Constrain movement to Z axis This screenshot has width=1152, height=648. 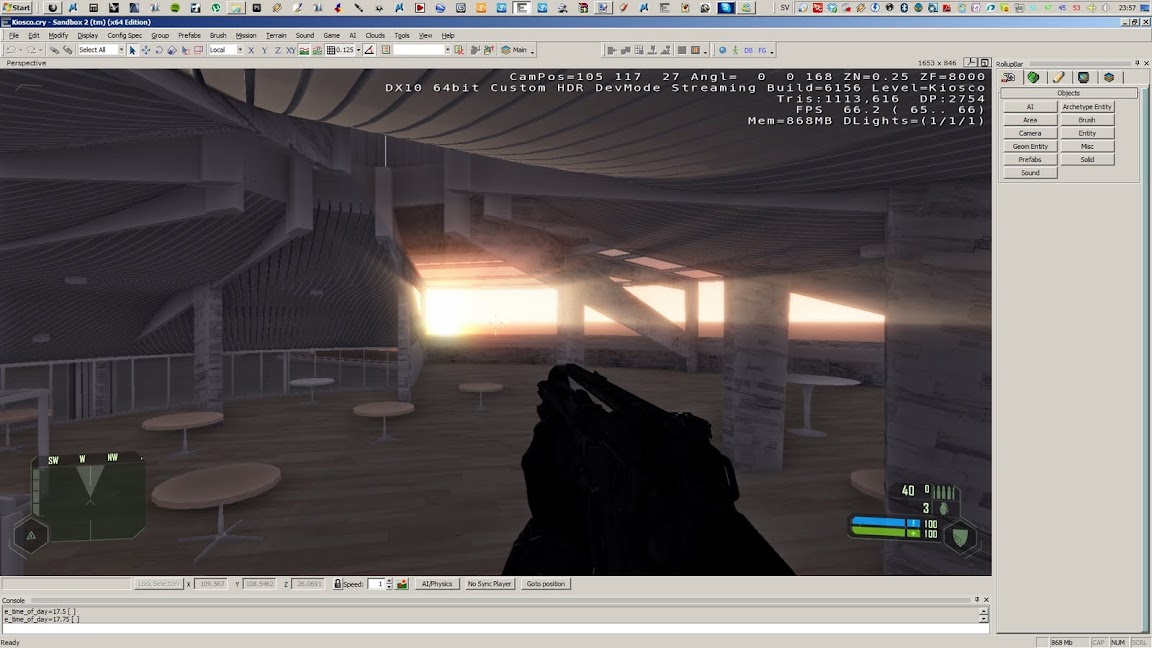[278, 50]
